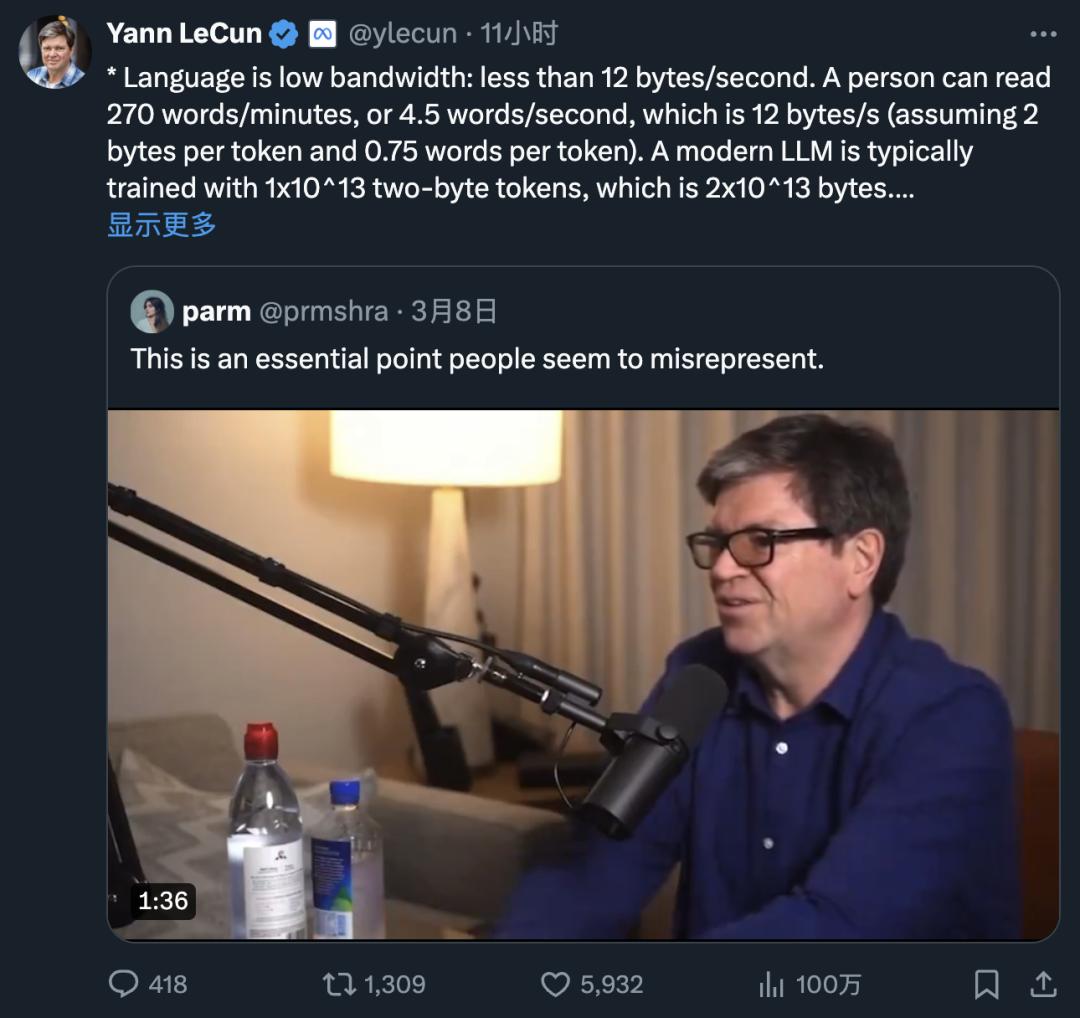
Task: Click the @ylecun handle
Action: (402, 34)
